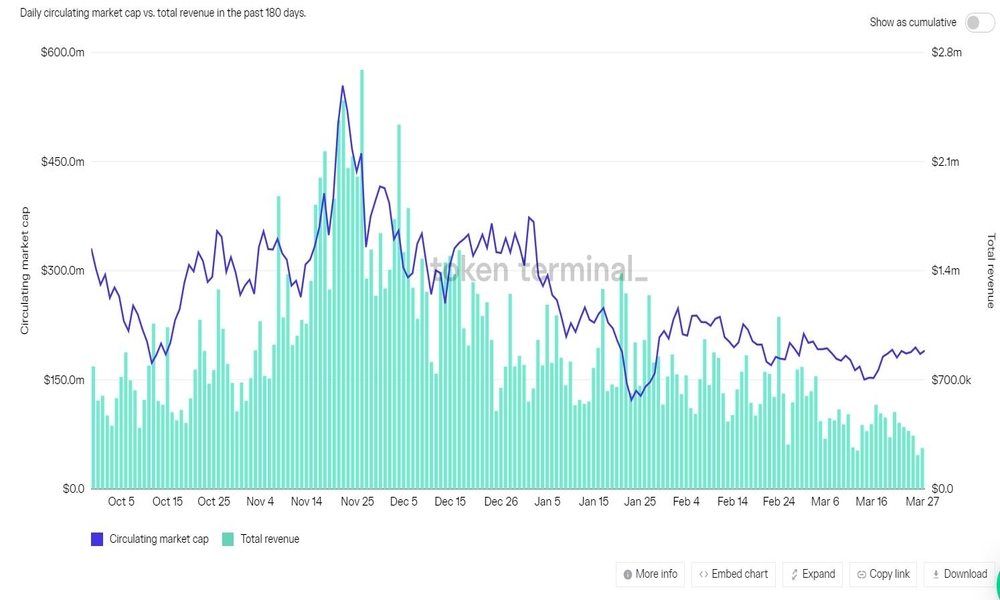1000x600 pixels.
Task: Click the Feb 4 x-axis label
Action: pos(686,502)
